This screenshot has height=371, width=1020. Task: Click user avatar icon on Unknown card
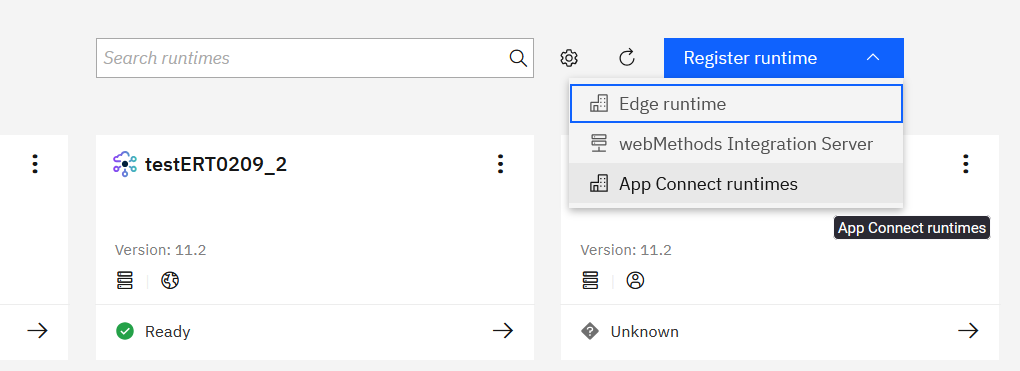636,281
